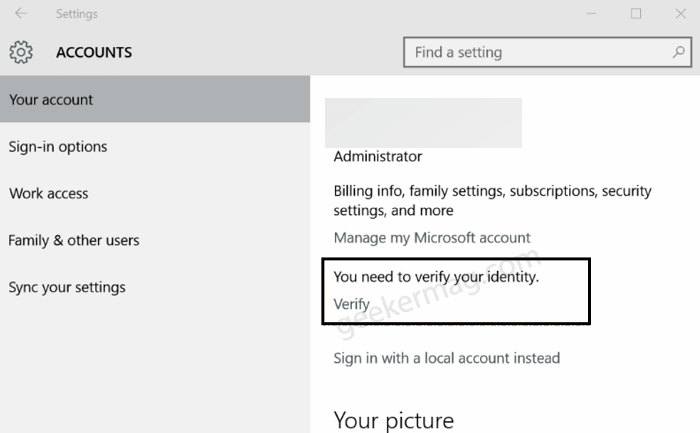Screen dimensions: 700x433
Task: Focus the Find a setting field
Action: [547, 52]
